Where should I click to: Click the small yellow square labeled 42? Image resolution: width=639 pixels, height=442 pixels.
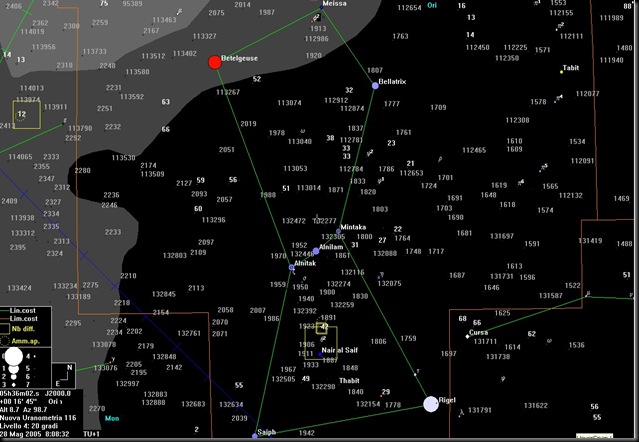(322, 328)
